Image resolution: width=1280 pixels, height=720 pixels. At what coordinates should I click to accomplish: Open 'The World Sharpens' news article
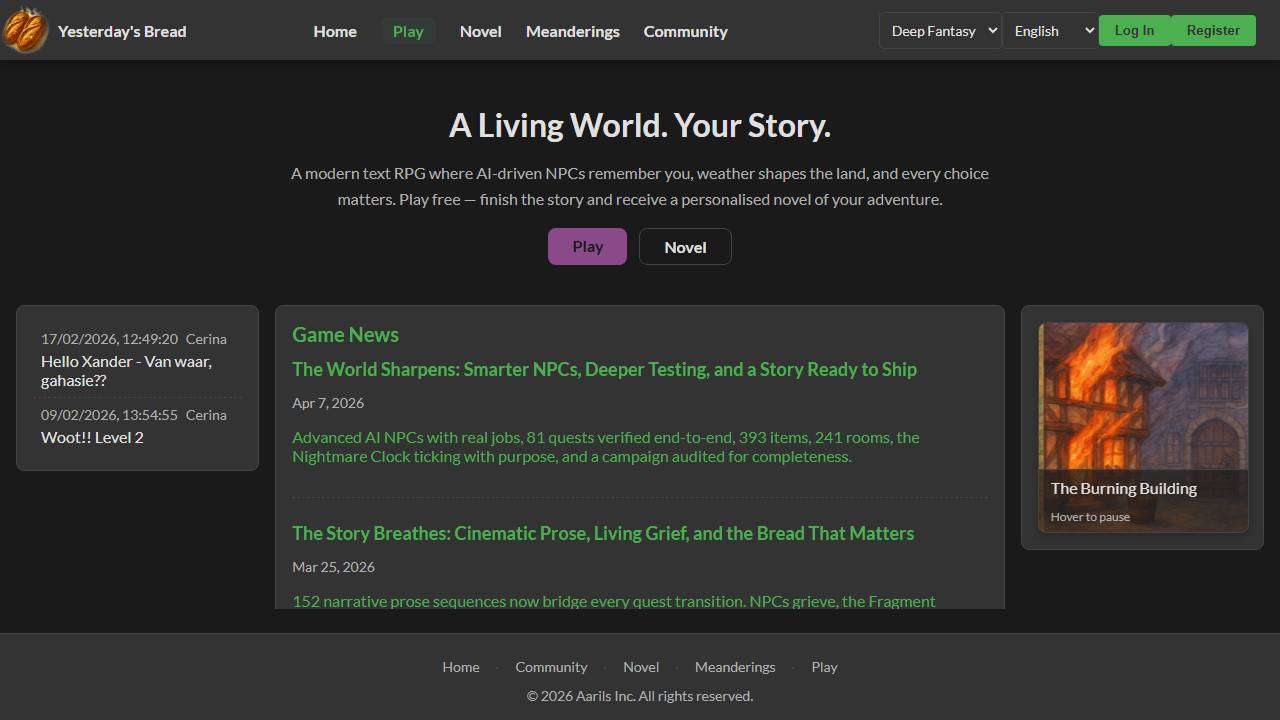604,369
